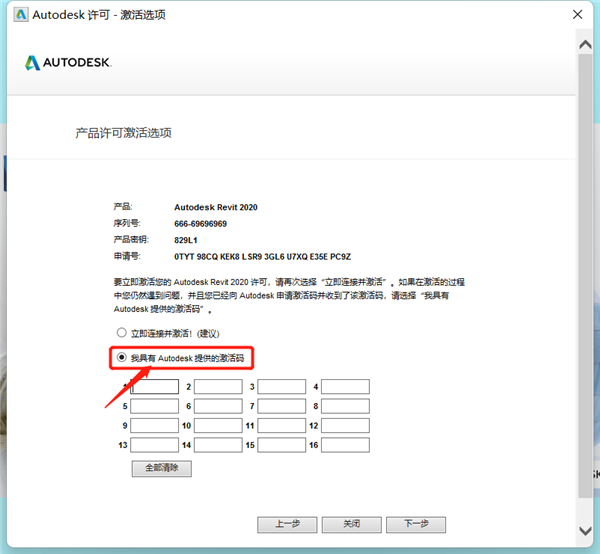The width and height of the screenshot is (600, 554).
Task: Click the 全部清除 button
Action: click(161, 468)
